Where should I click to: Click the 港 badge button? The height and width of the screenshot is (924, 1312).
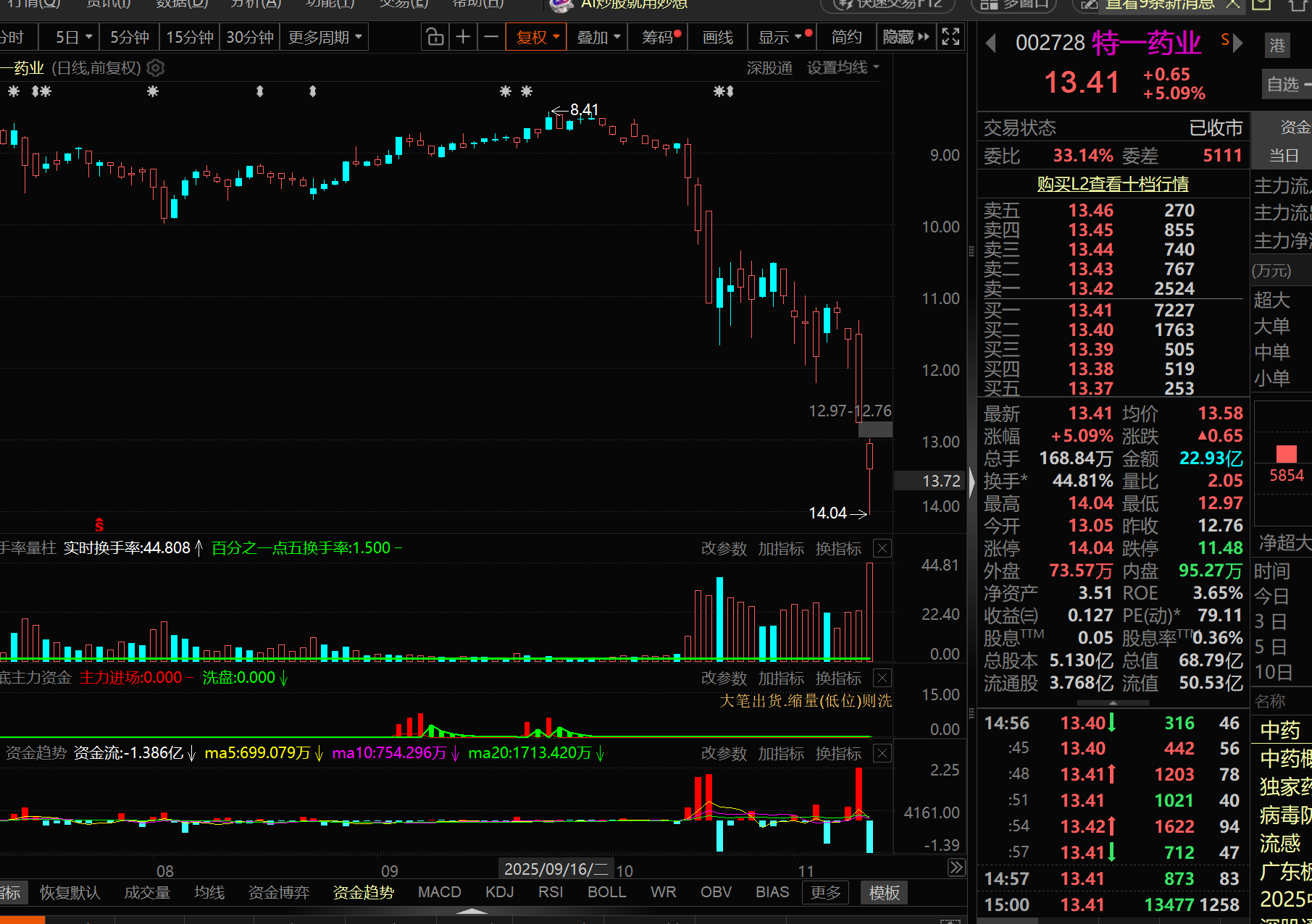(x=1277, y=46)
